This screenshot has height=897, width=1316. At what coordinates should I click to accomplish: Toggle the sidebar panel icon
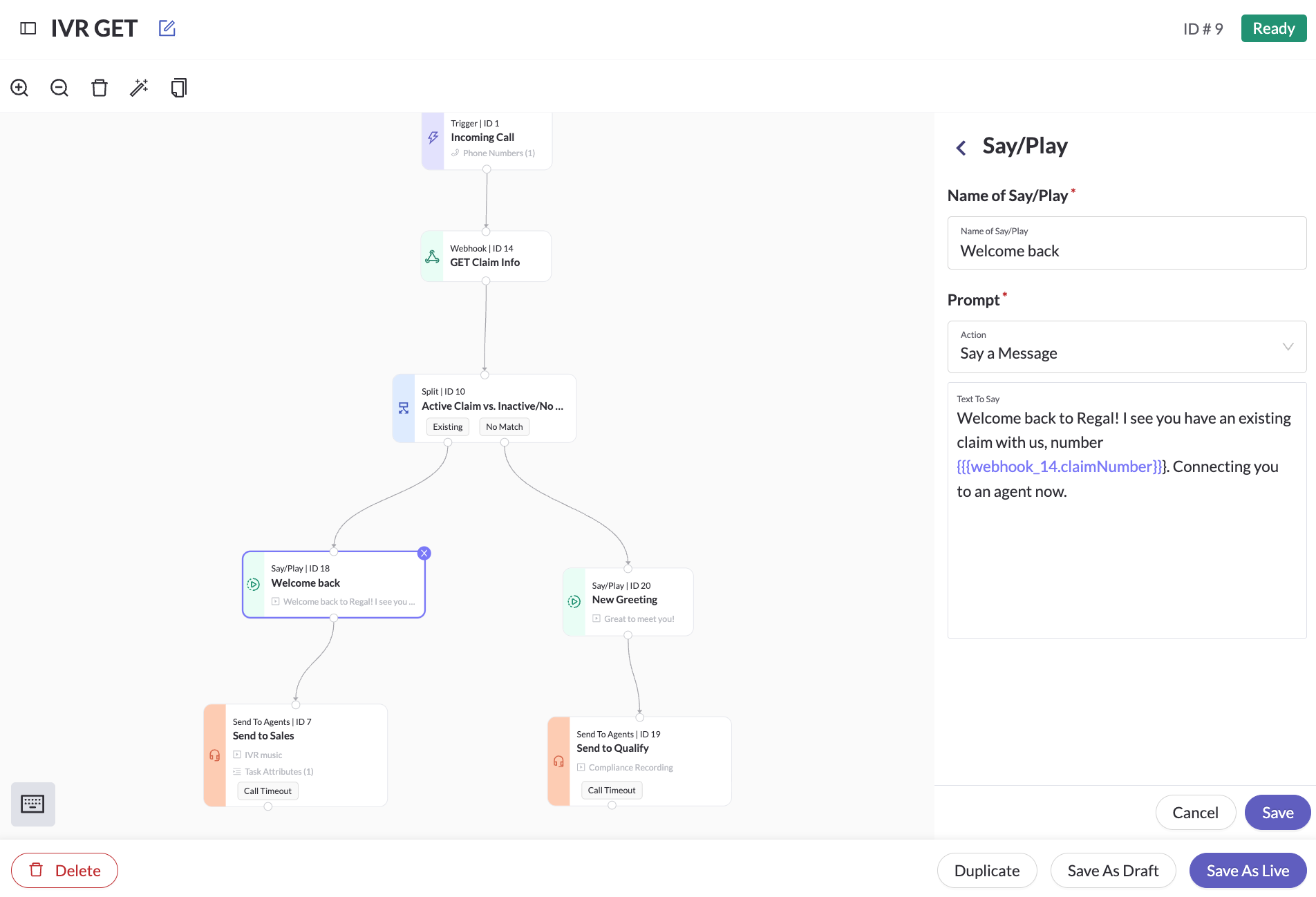[x=28, y=28]
